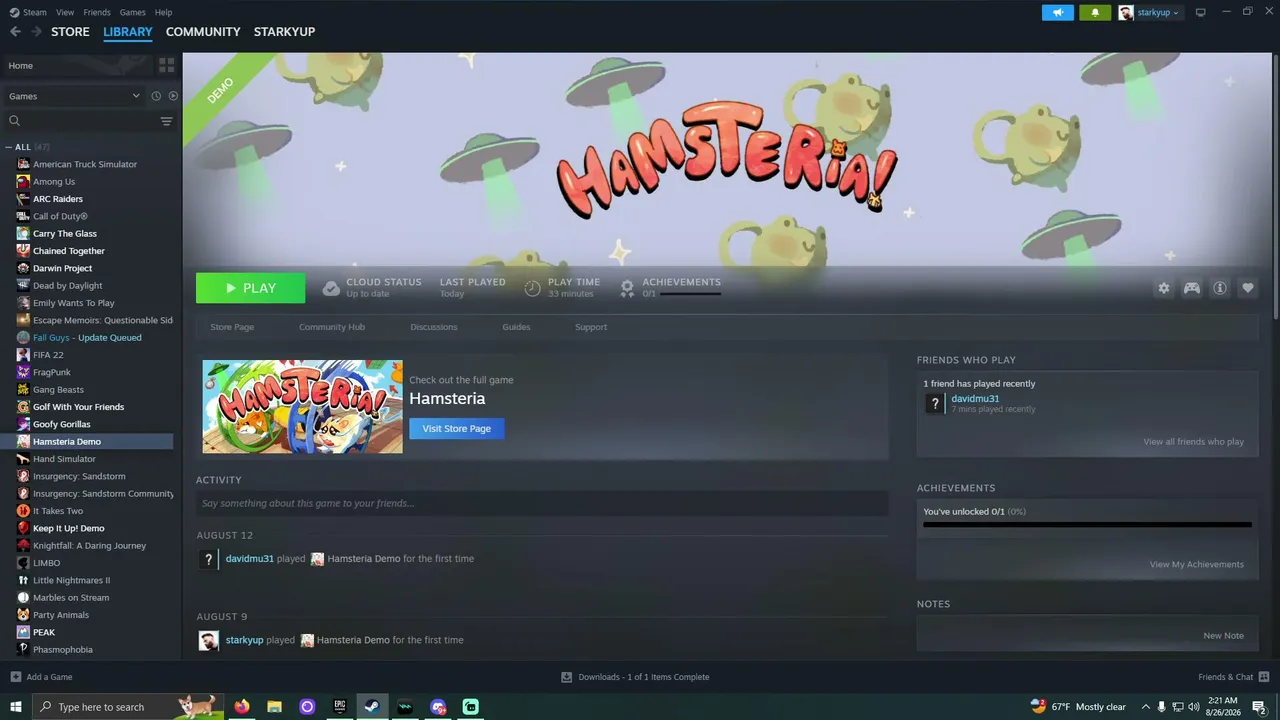Select Golf With Your Friends entry
Image resolution: width=1280 pixels, height=720 pixels.
[78, 407]
